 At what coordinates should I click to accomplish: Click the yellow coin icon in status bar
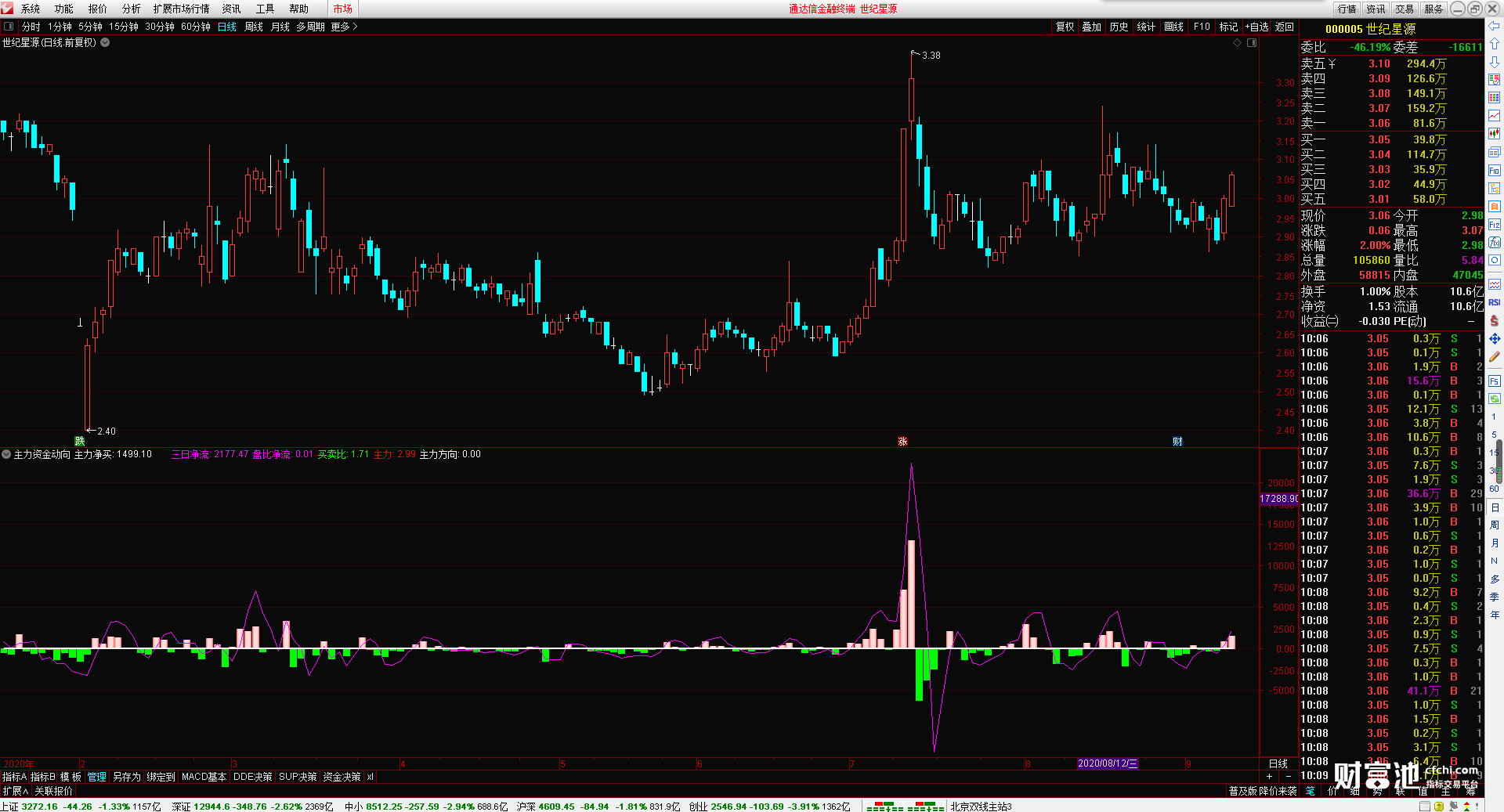point(1439,806)
